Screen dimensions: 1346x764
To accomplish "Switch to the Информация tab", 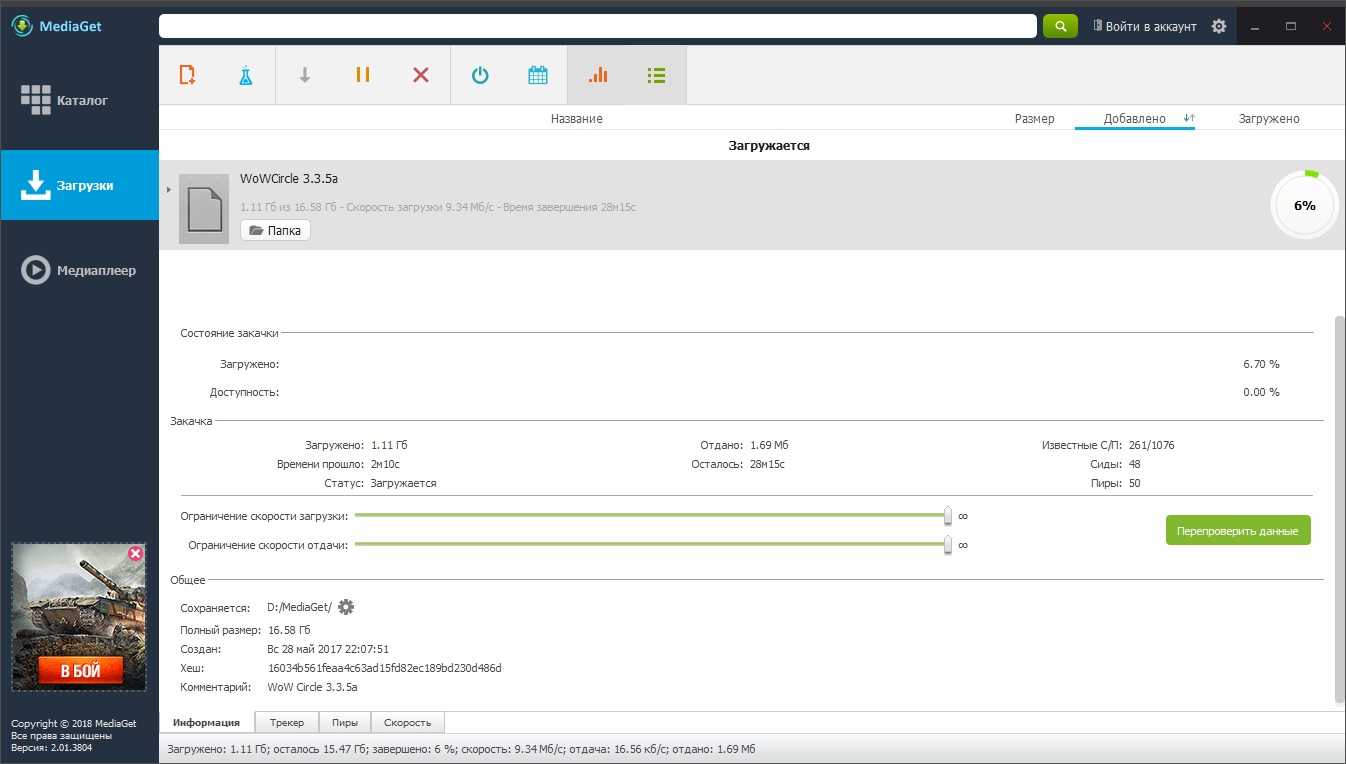I will coord(206,722).
